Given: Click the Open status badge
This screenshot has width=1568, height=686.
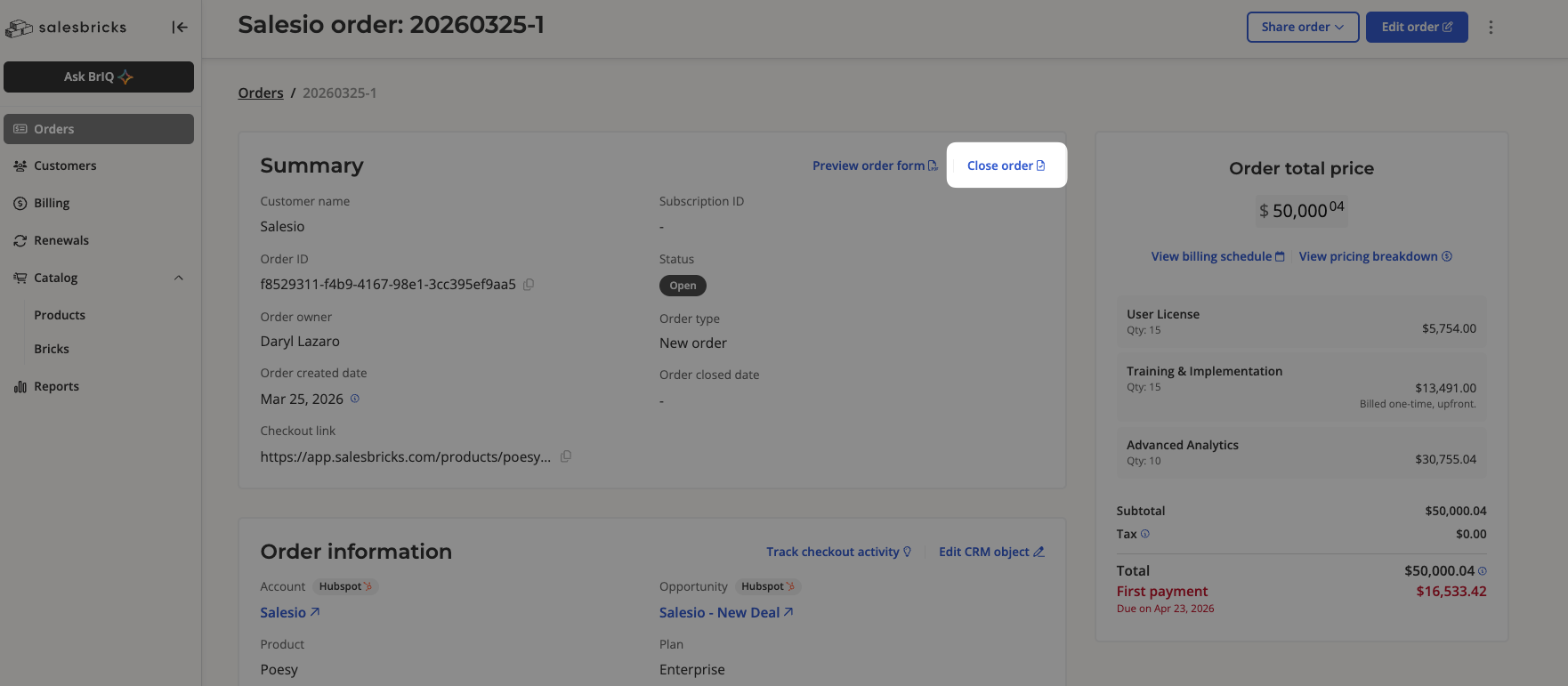Looking at the screenshot, I should (x=683, y=286).
